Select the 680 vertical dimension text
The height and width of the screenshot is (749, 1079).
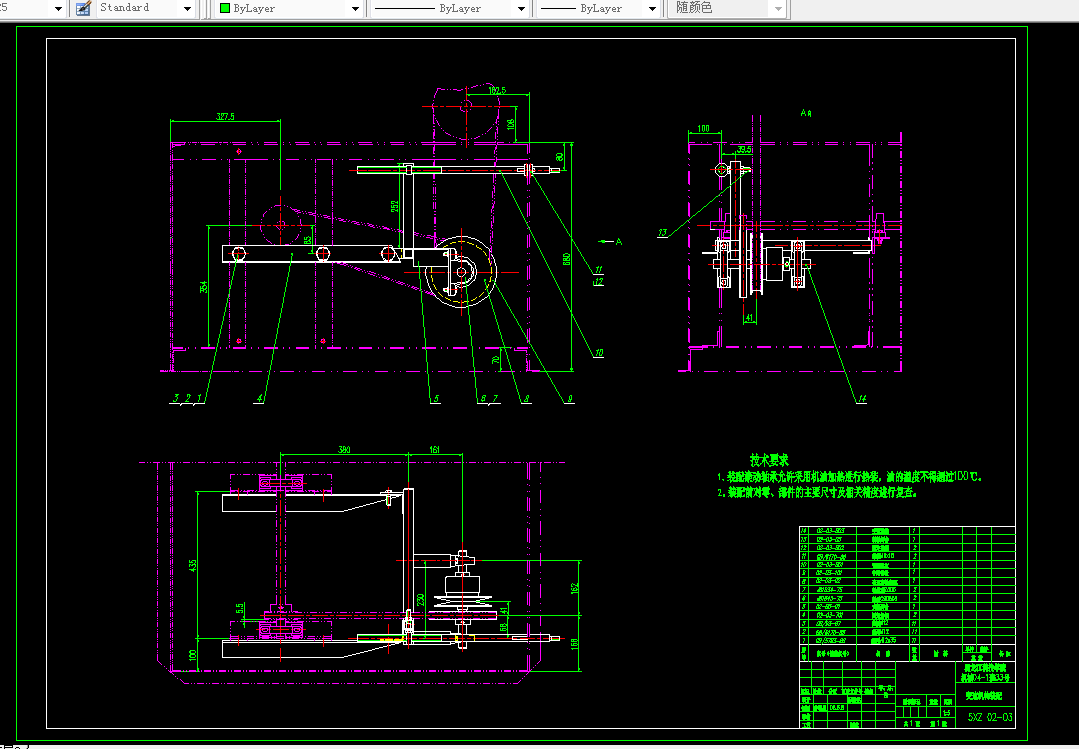click(567, 259)
